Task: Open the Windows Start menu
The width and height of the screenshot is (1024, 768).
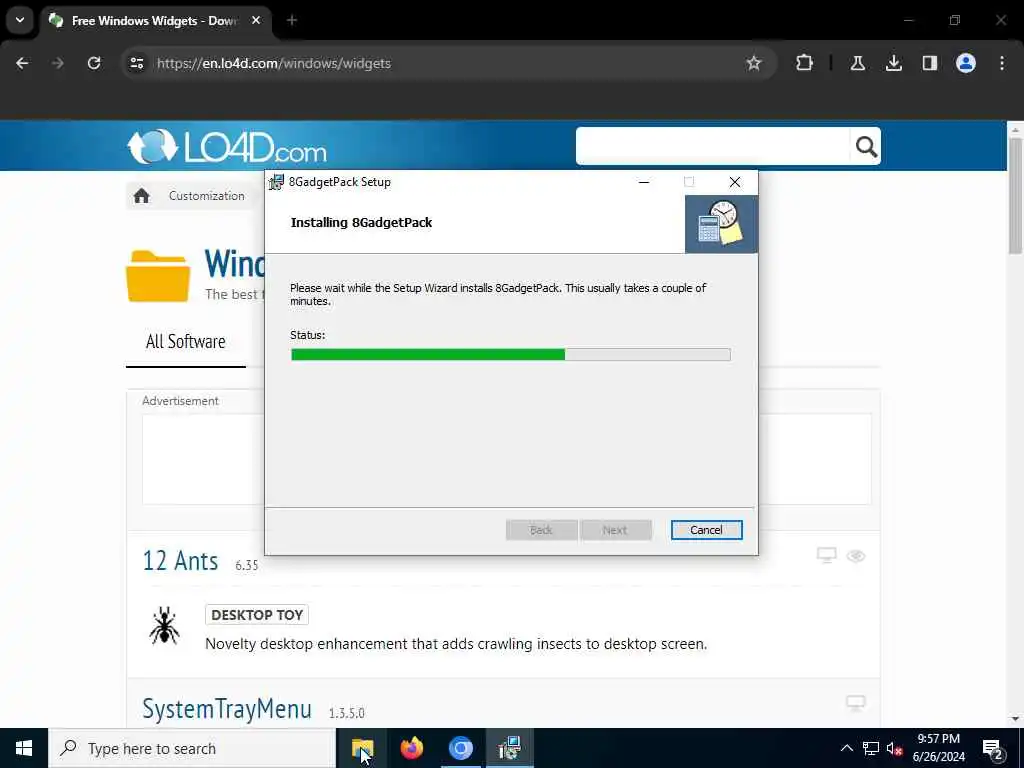Action: tap(24, 748)
